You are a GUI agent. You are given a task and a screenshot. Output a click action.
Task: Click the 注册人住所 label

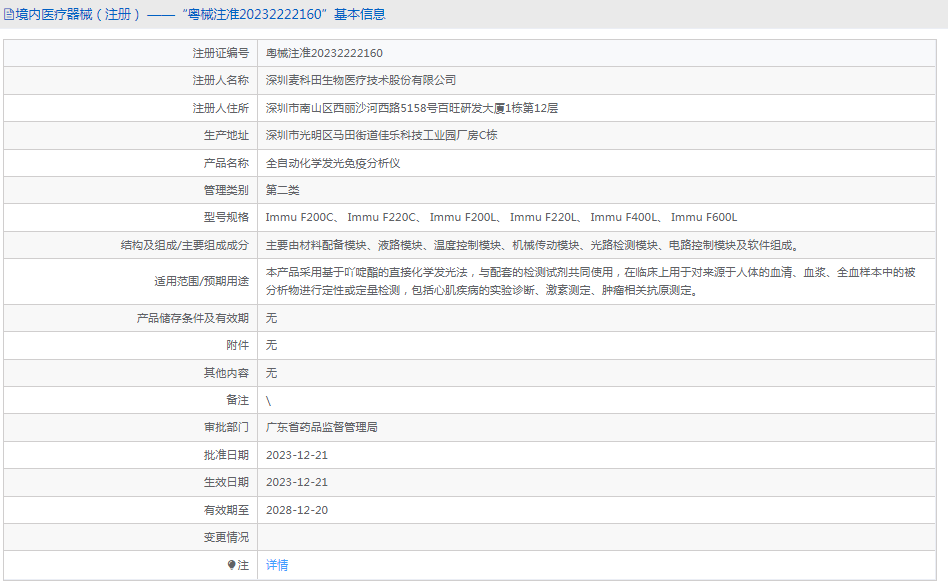click(x=221, y=108)
